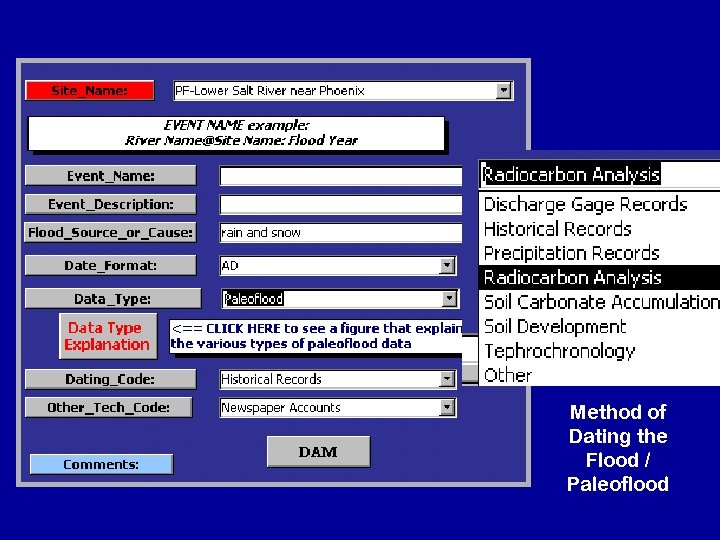Viewport: 720px width, 540px height.
Task: Choose Other at bottom of list
Action: pyautogui.click(x=599, y=375)
